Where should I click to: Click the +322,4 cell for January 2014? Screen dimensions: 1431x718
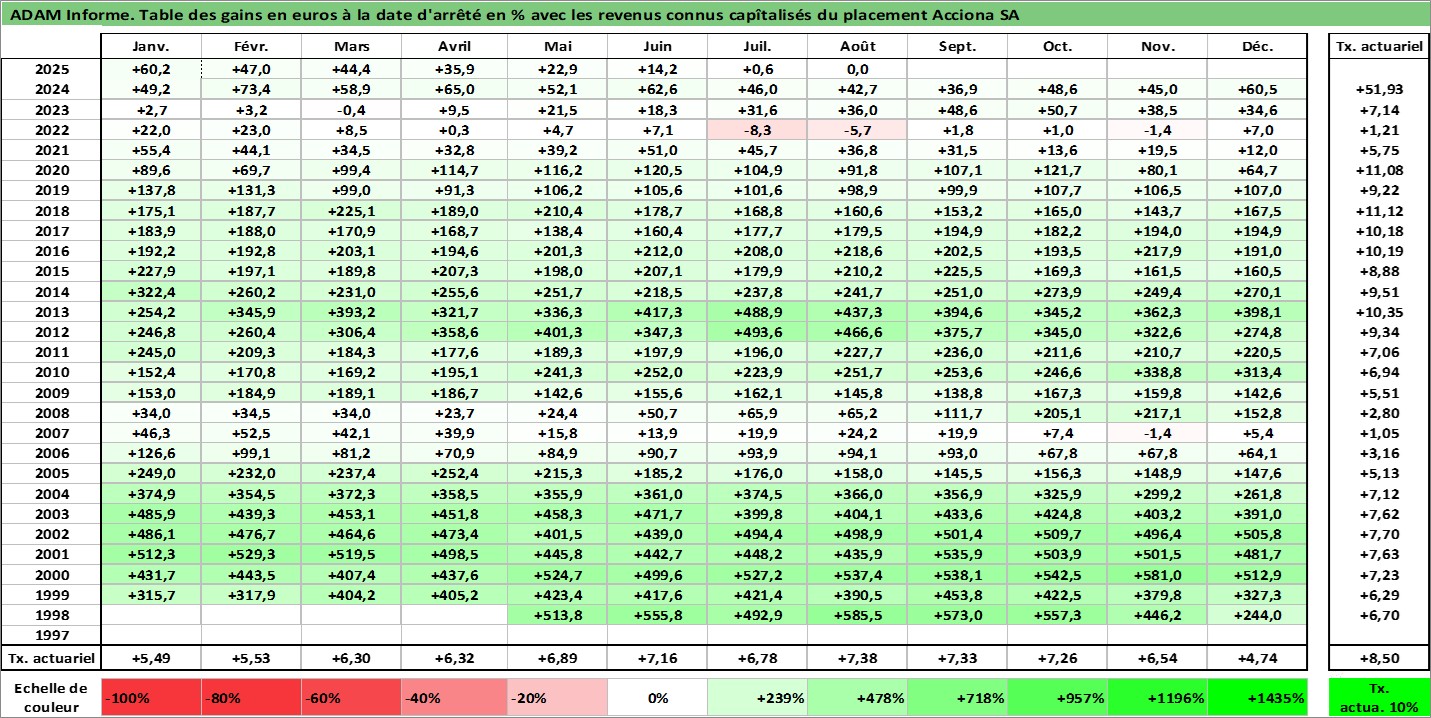152,291
